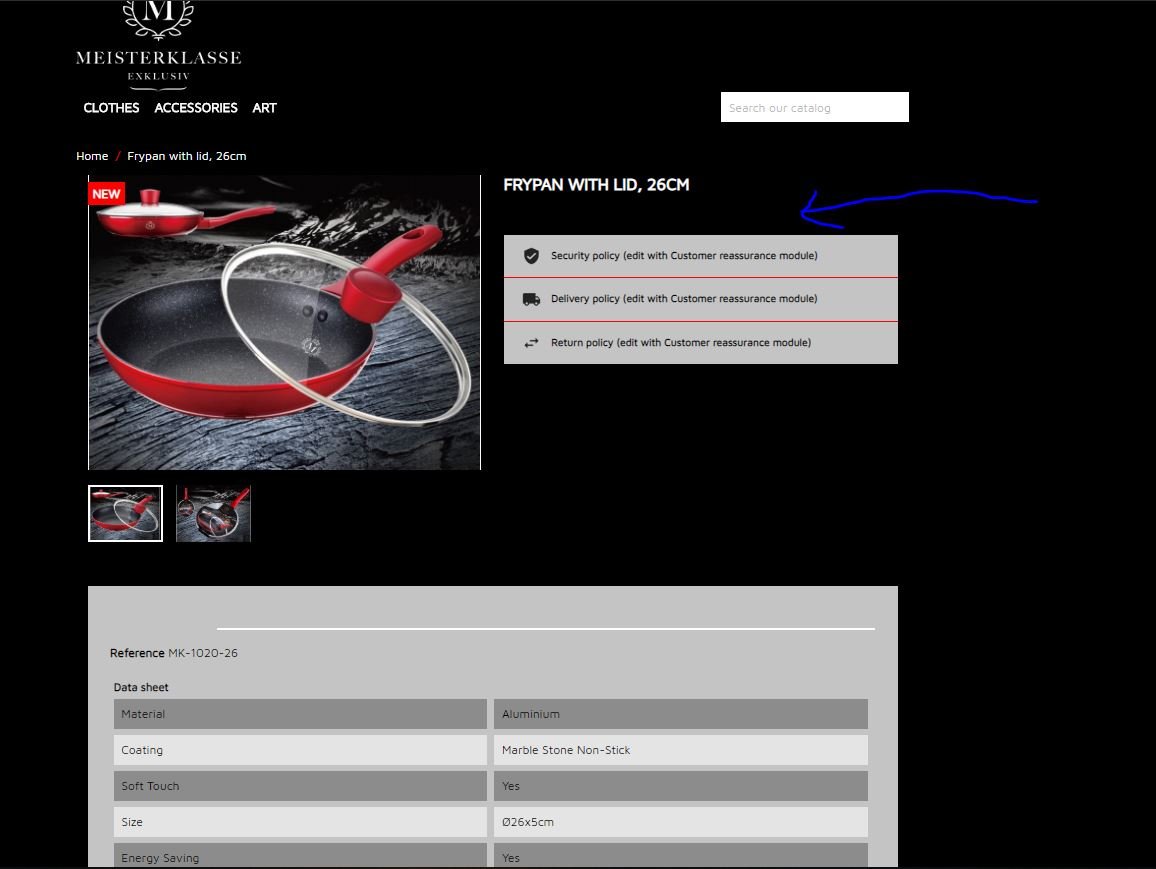Click the Meisterklasse Exklusiv logo
1156x869 pixels.
(159, 45)
